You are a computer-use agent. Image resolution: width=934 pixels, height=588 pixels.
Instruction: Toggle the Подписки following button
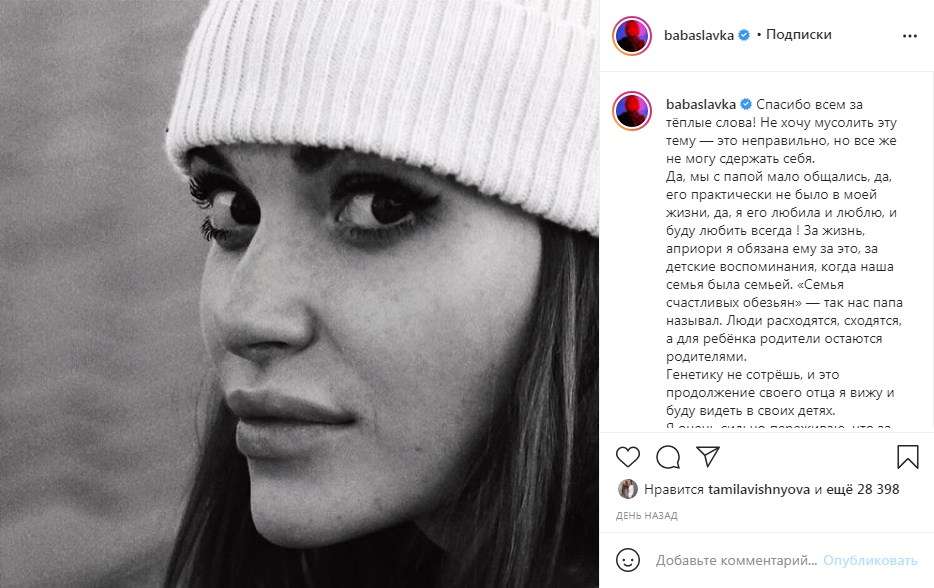pyautogui.click(x=798, y=35)
